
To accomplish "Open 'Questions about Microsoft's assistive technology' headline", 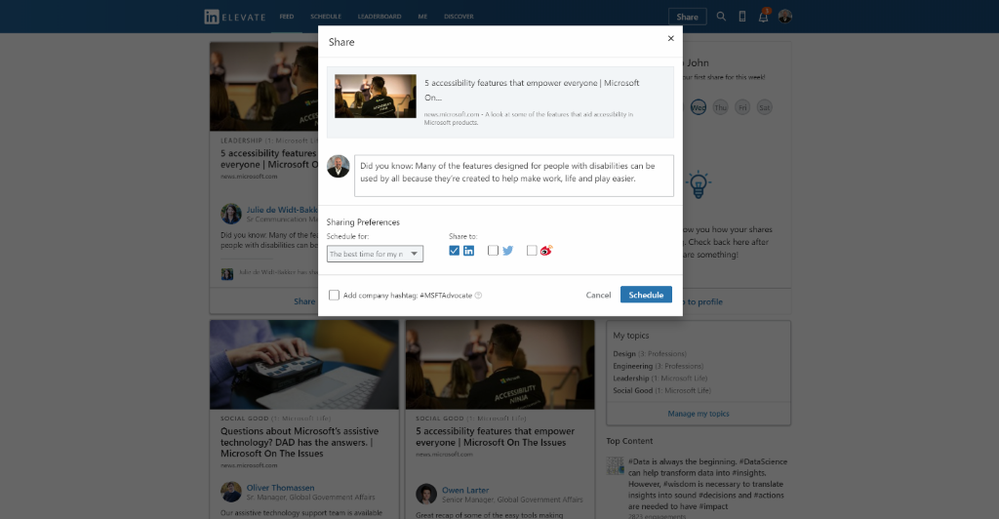I will point(299,443).
